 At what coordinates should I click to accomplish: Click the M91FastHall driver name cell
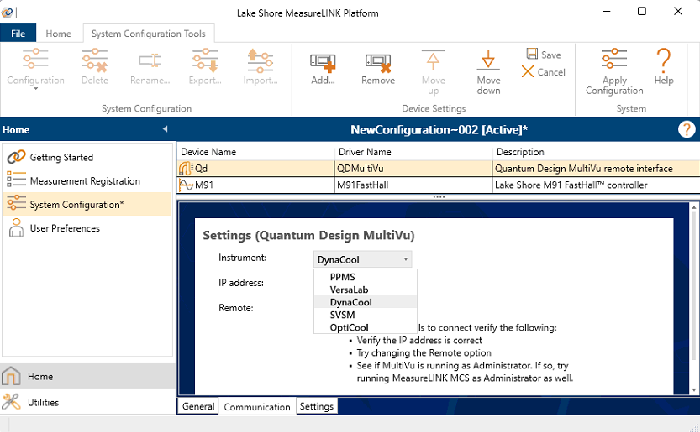413,185
